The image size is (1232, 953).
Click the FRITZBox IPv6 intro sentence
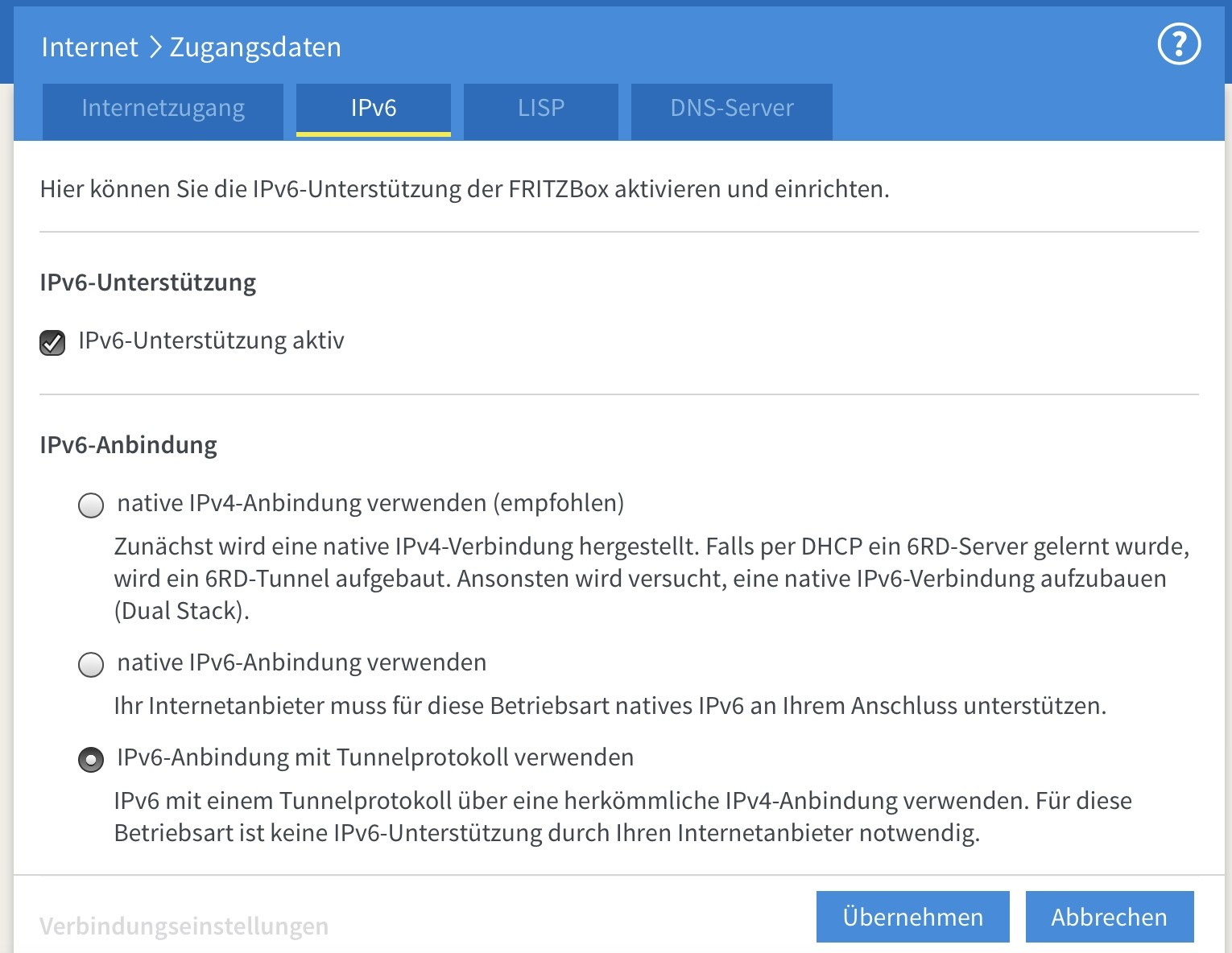[465, 189]
